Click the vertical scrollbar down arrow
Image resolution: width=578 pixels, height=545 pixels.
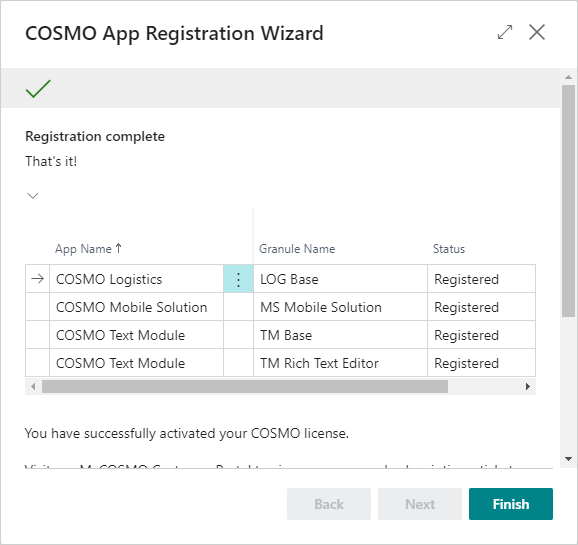(x=568, y=459)
